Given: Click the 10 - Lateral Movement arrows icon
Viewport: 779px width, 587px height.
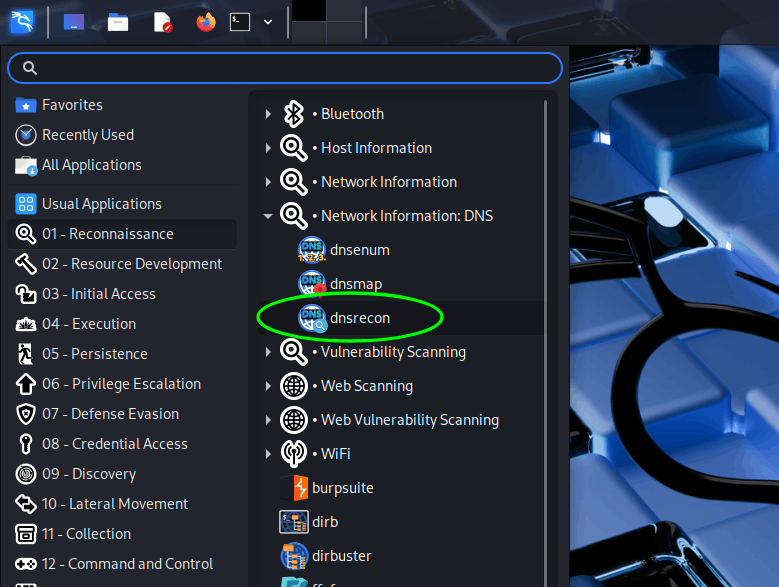Looking at the screenshot, I should 26,504.
